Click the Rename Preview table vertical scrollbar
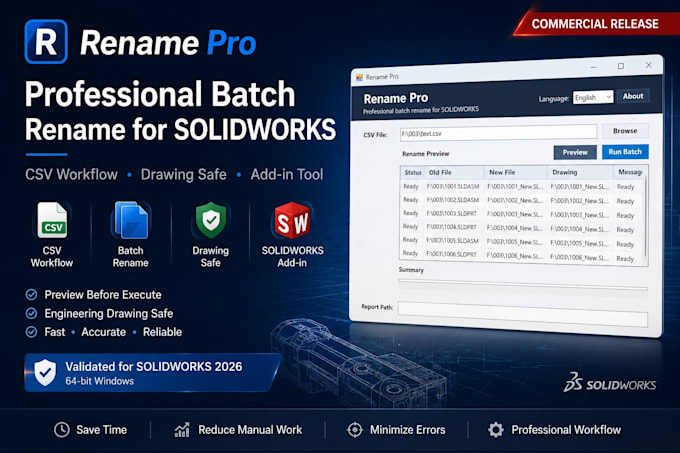680x453 pixels. [646, 215]
